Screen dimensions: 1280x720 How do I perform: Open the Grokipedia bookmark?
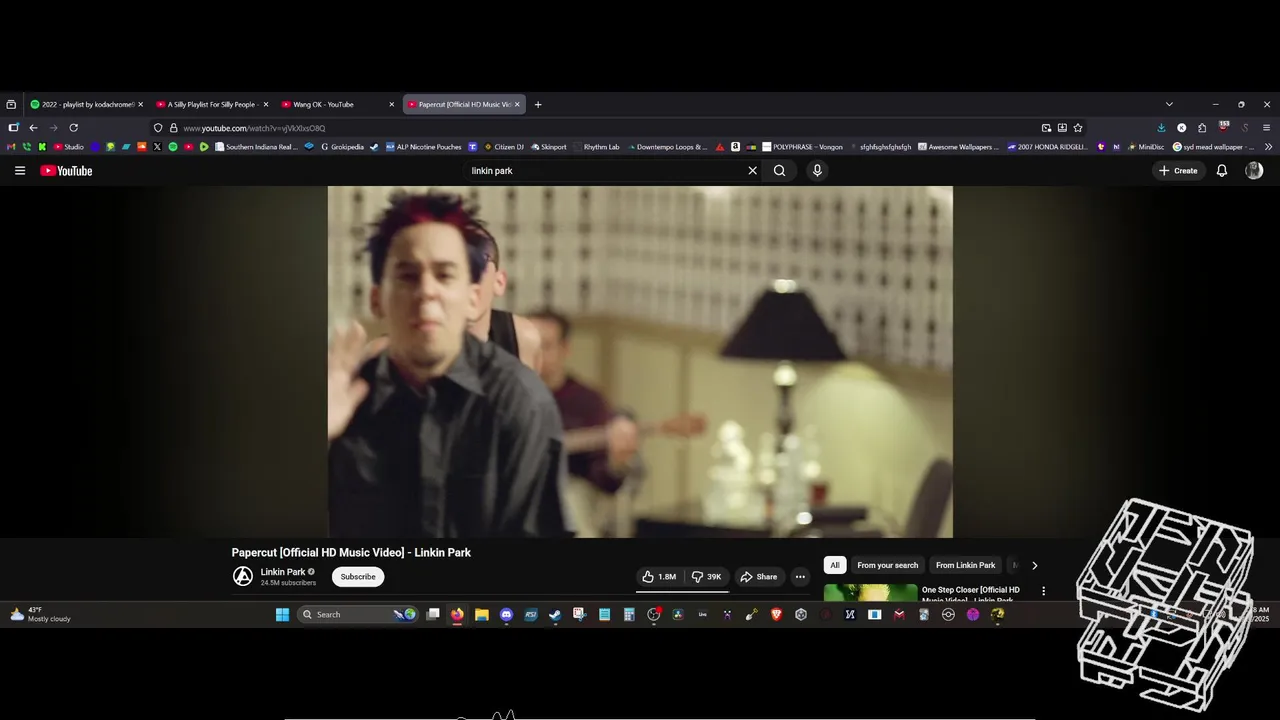341,147
